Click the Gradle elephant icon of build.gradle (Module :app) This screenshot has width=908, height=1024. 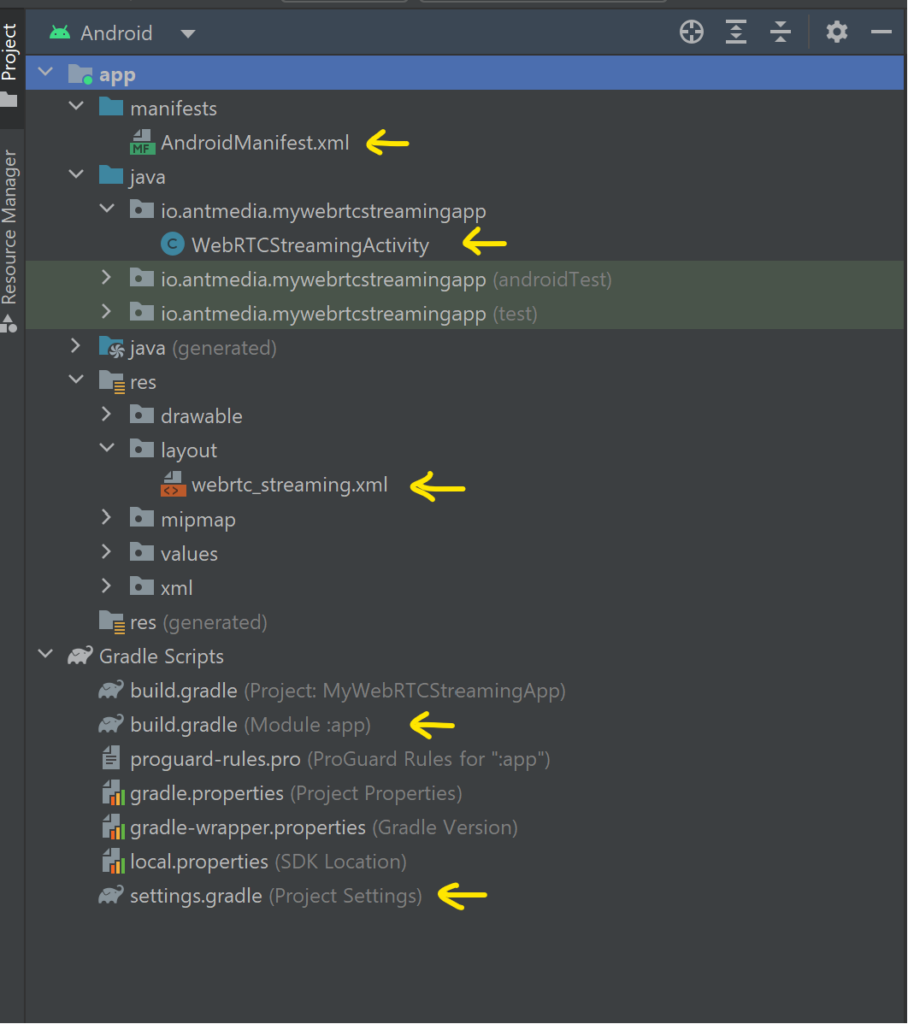pyautogui.click(x=110, y=724)
